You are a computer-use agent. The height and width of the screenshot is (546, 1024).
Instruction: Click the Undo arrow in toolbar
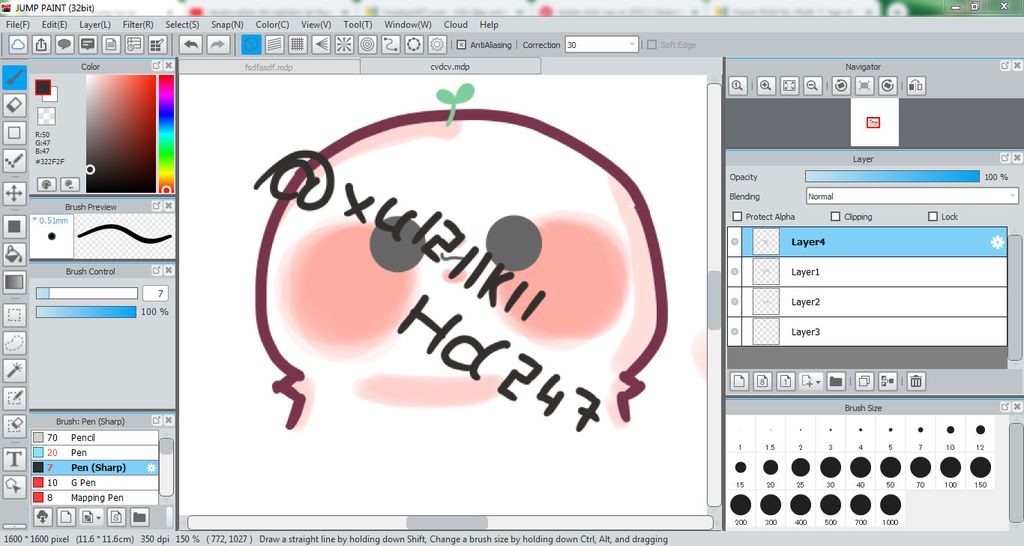click(191, 44)
